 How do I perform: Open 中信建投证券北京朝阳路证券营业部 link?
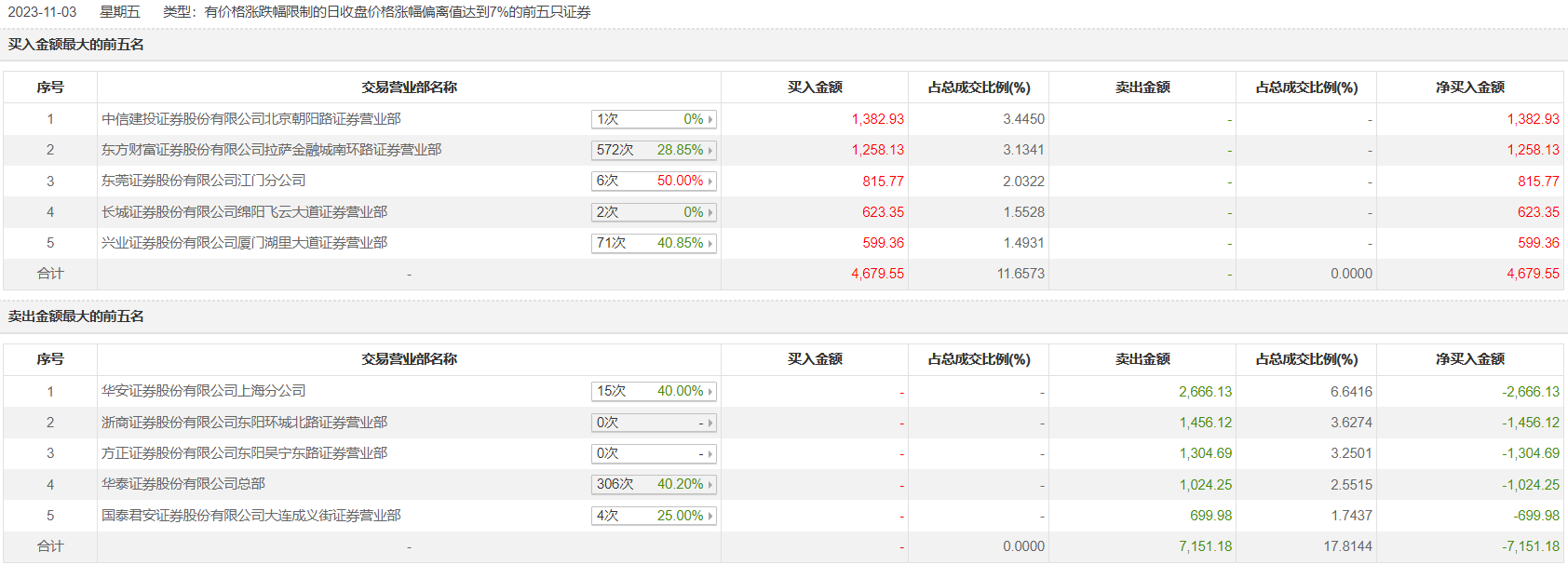(x=251, y=119)
